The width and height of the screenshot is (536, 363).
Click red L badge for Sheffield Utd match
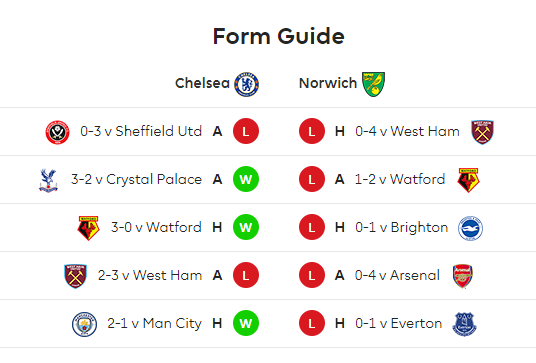(246, 131)
